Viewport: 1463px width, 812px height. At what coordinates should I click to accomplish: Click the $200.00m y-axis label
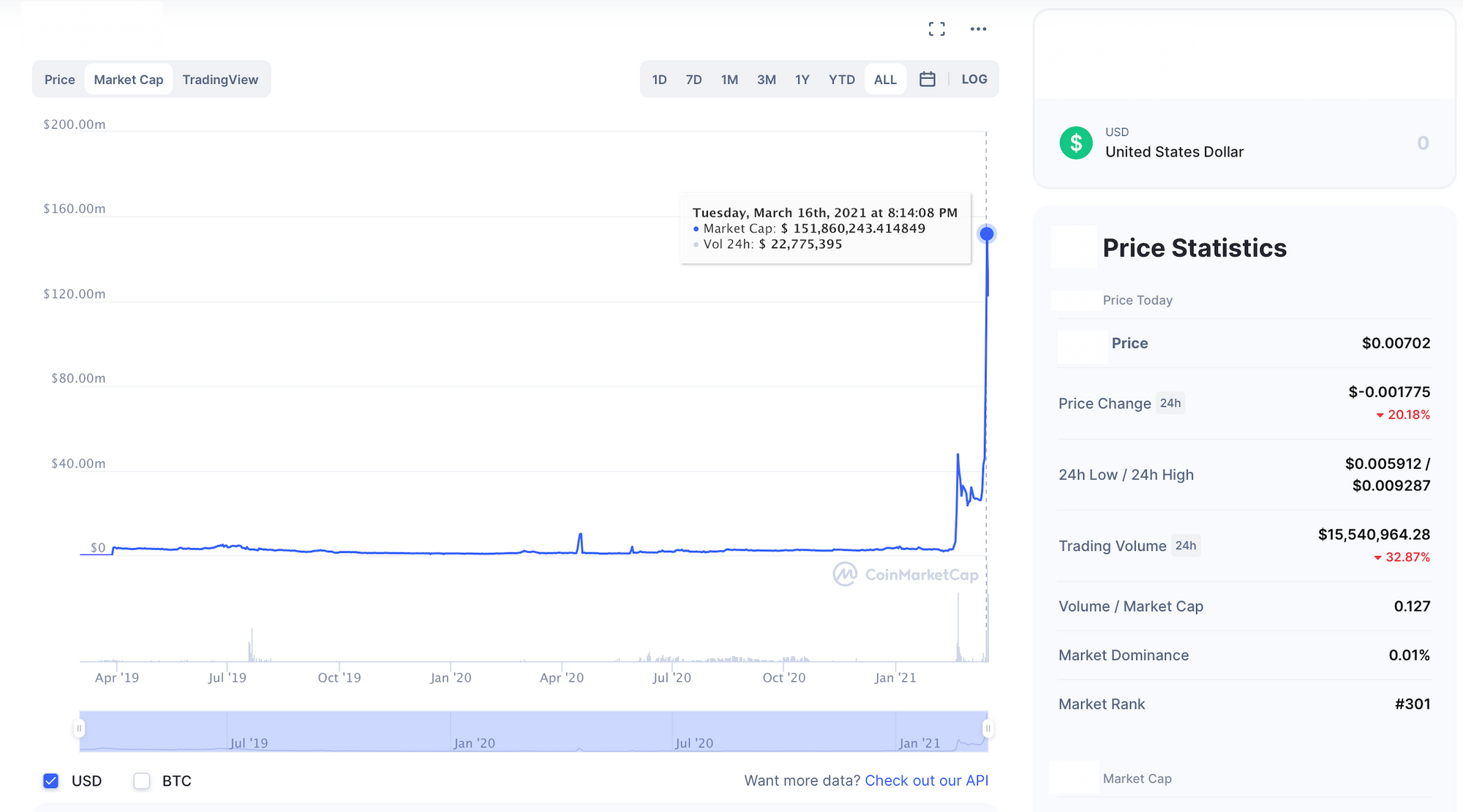pyautogui.click(x=74, y=124)
